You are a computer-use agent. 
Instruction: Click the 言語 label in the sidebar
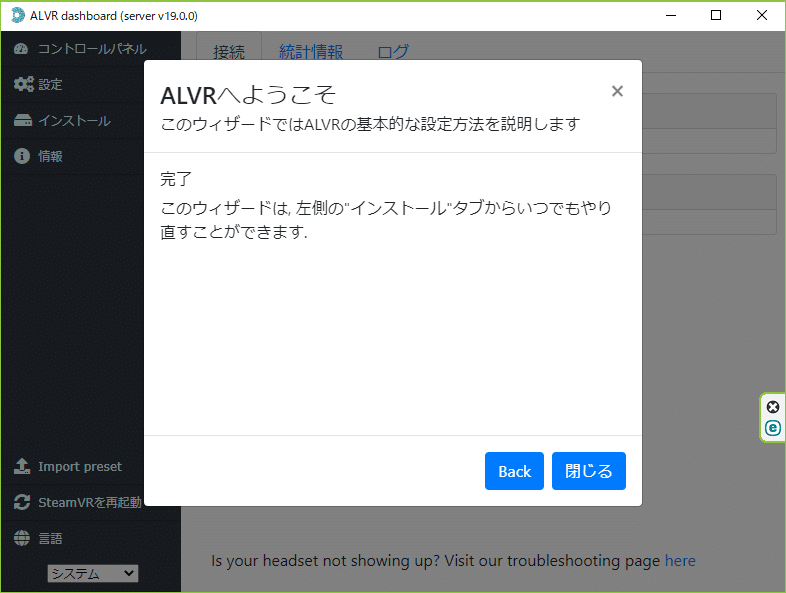pos(50,538)
